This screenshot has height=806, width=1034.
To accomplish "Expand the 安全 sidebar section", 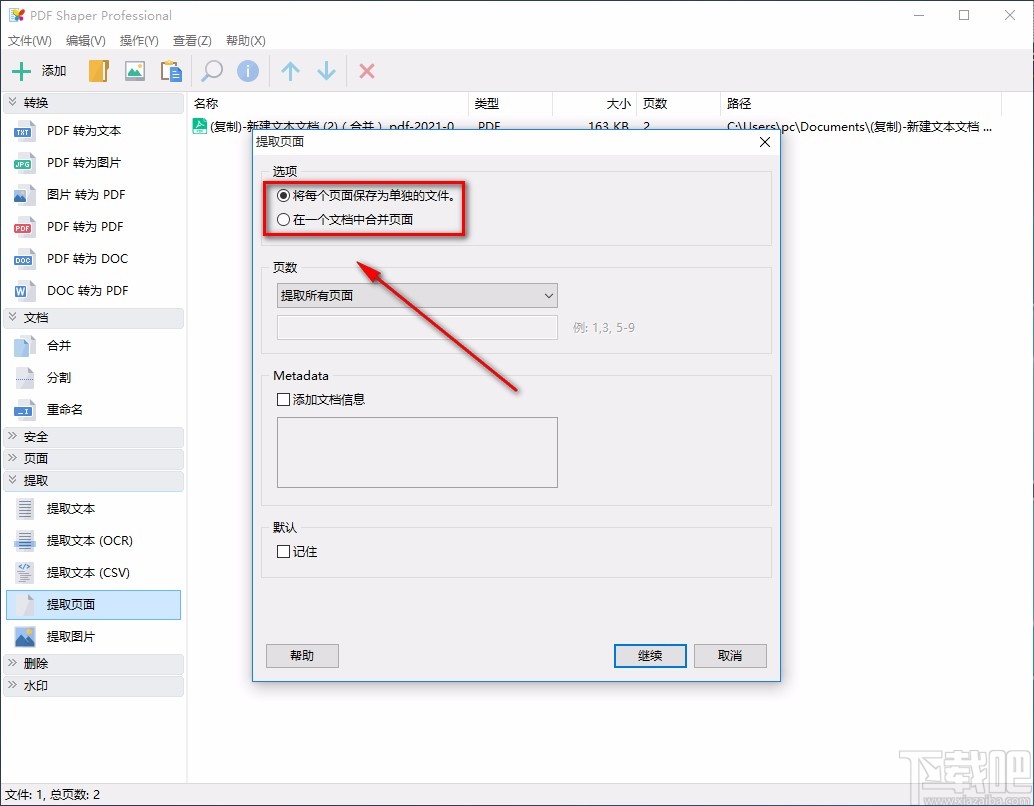I will click(33, 436).
